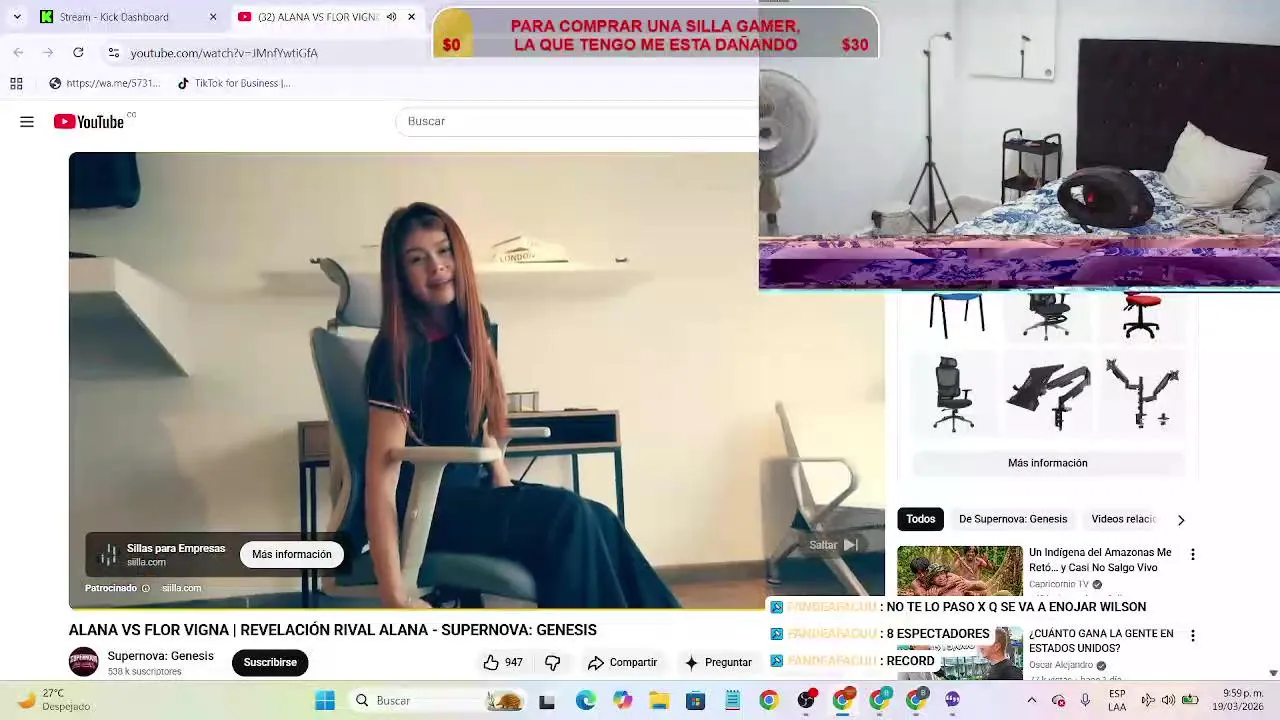Image resolution: width=1280 pixels, height=720 pixels.
Task: Open the Windows Start menu
Action: pos(325,701)
